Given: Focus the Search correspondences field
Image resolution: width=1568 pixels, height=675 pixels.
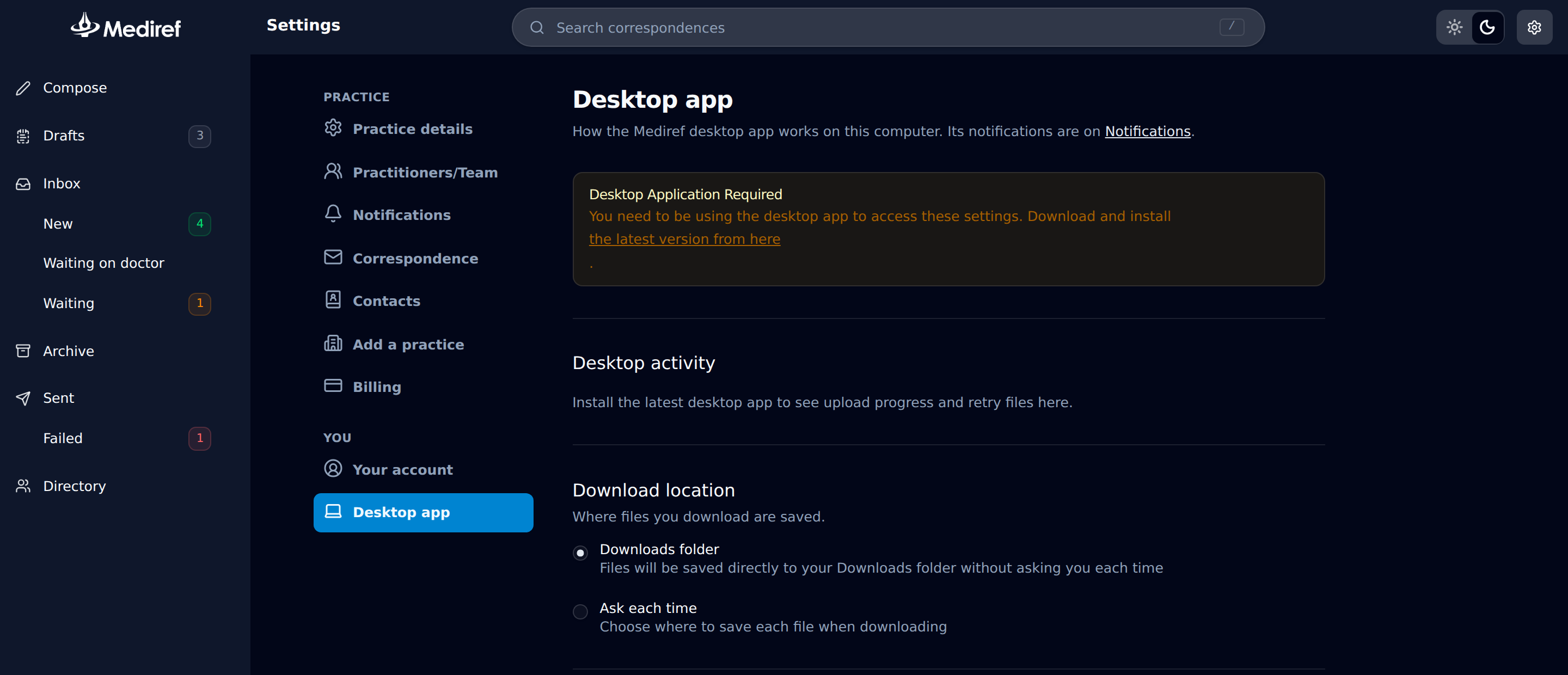Looking at the screenshot, I should coord(887,27).
